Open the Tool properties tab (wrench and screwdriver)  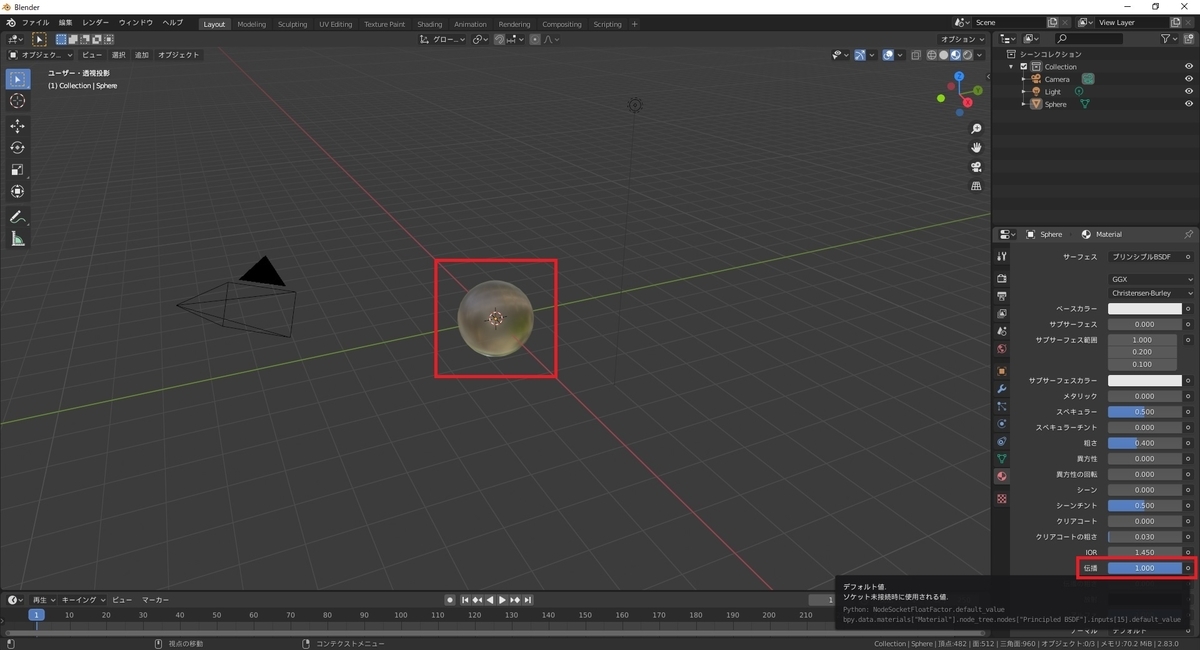[1002, 257]
